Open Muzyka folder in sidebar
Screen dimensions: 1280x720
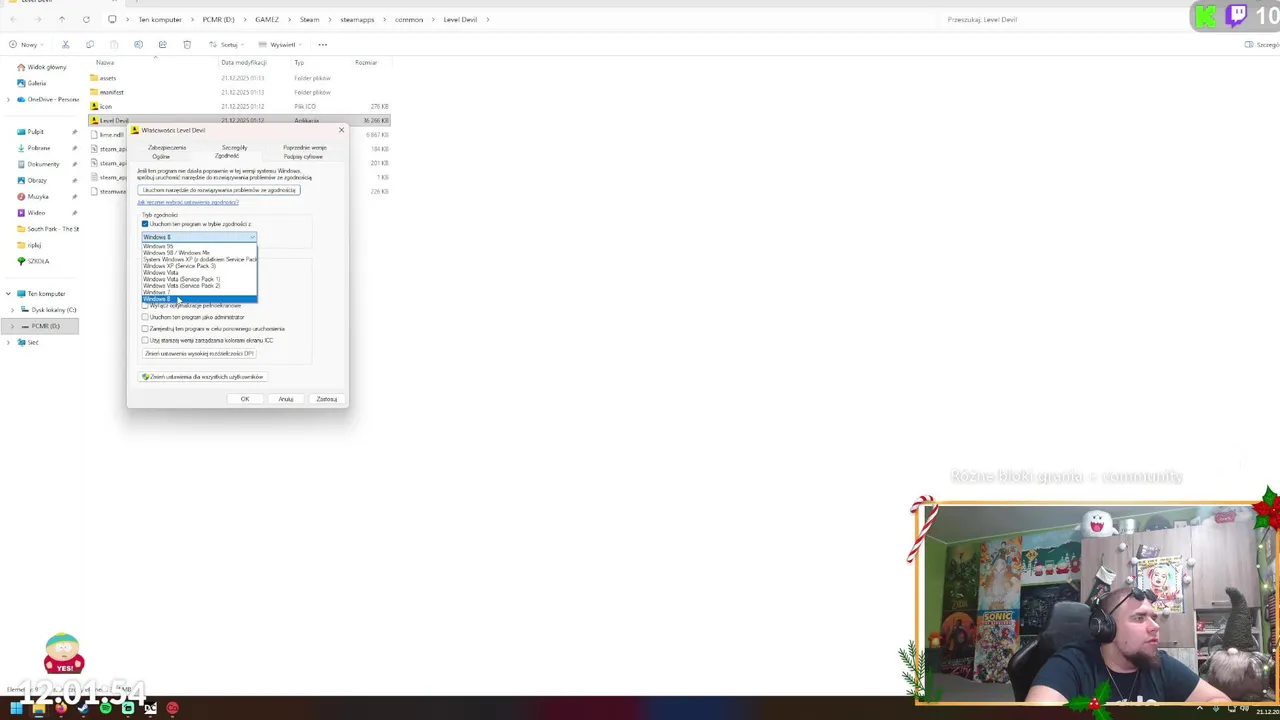point(38,196)
